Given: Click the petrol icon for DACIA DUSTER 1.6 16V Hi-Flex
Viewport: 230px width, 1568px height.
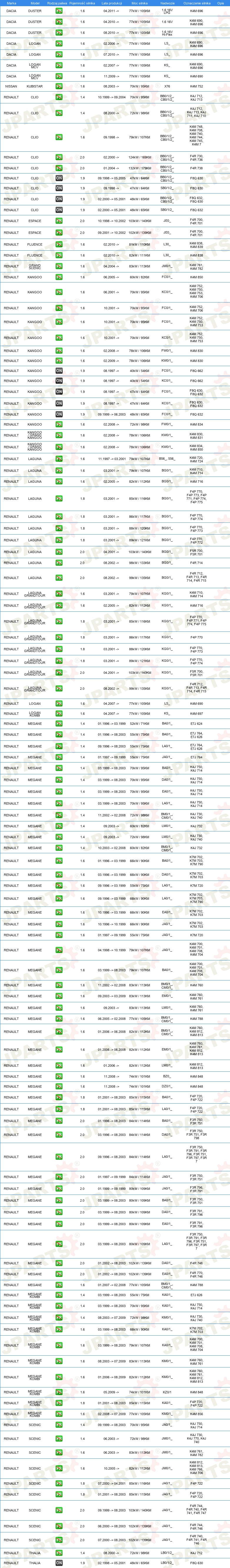Looking at the screenshot, I should (59, 33).
